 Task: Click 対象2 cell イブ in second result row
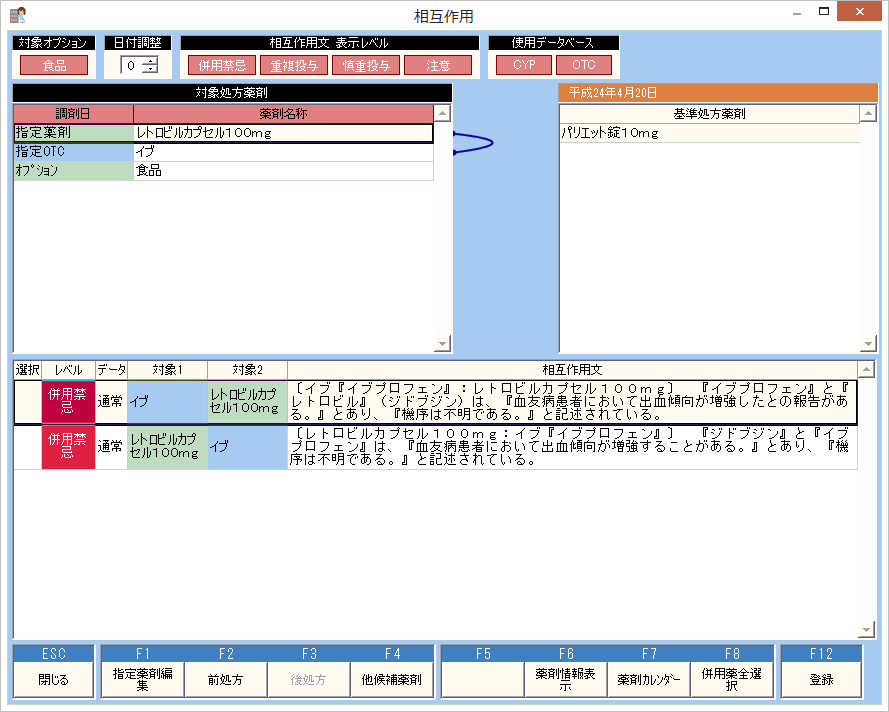[x=248, y=447]
